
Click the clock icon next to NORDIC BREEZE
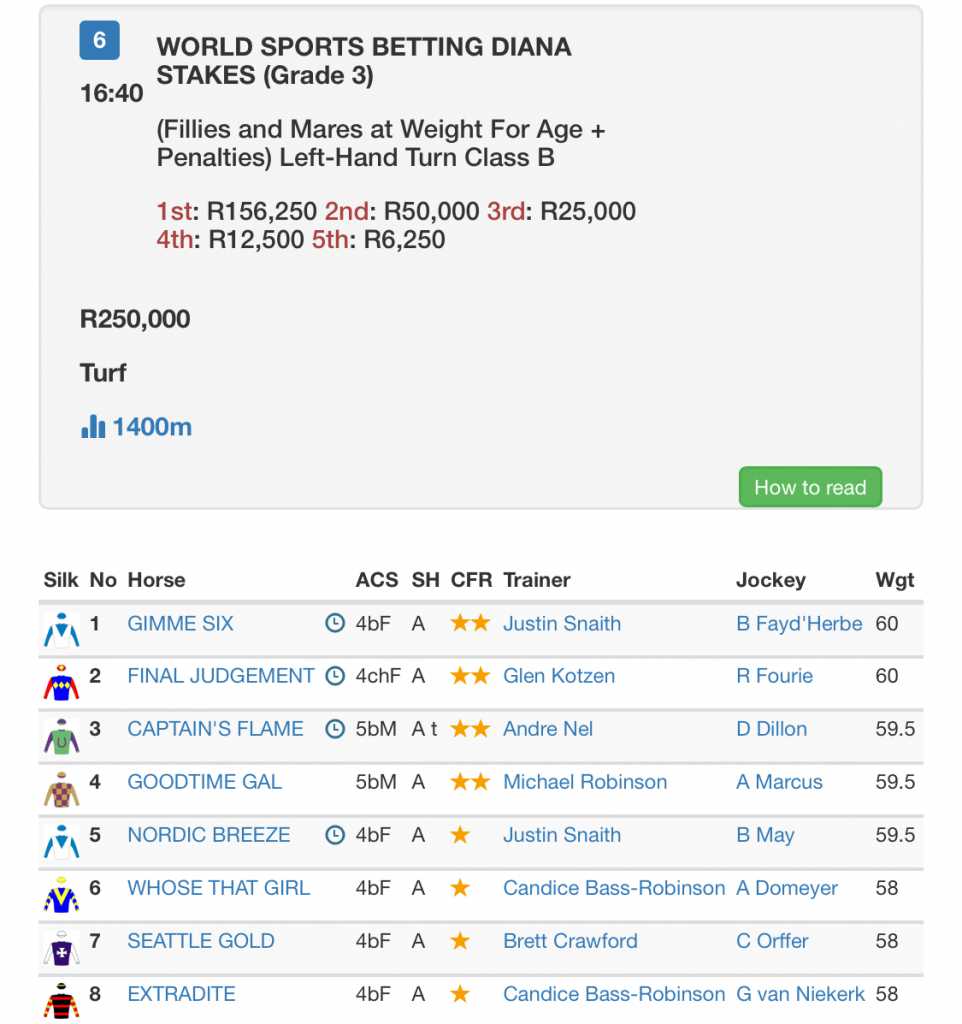tap(334, 835)
